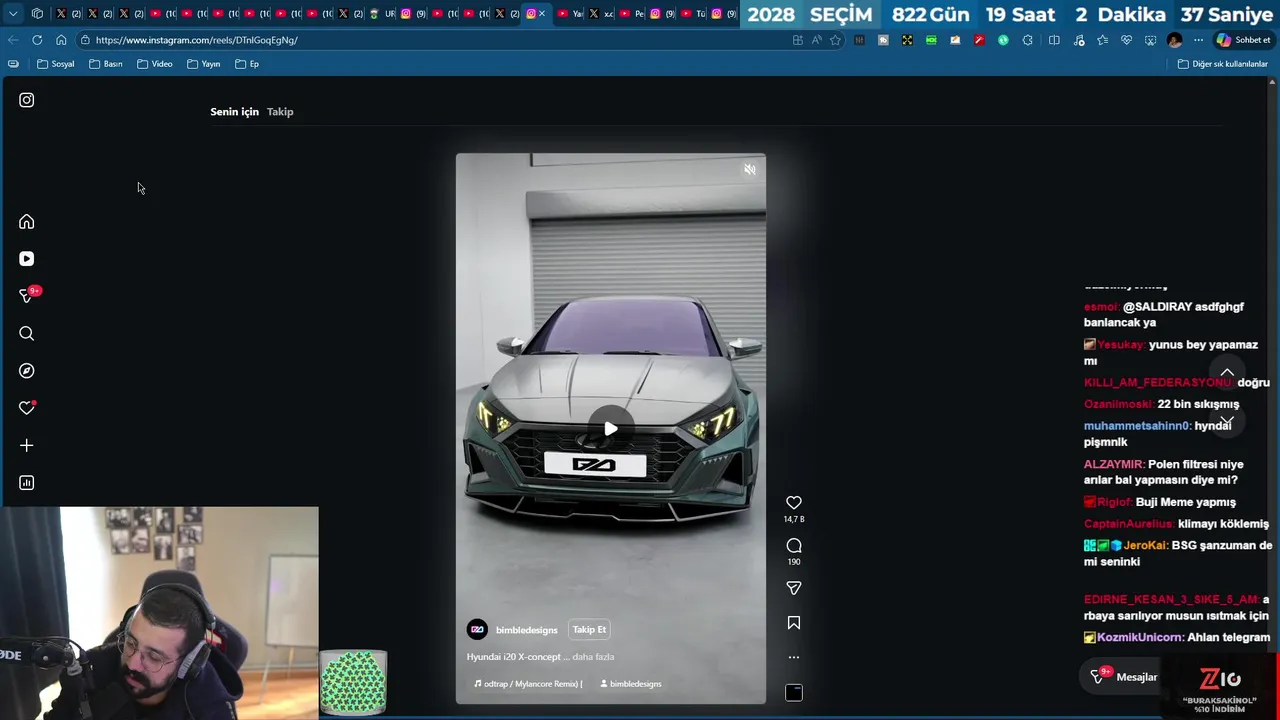1280x720 pixels.
Task: Go back in browser history
Action: pos(13,40)
